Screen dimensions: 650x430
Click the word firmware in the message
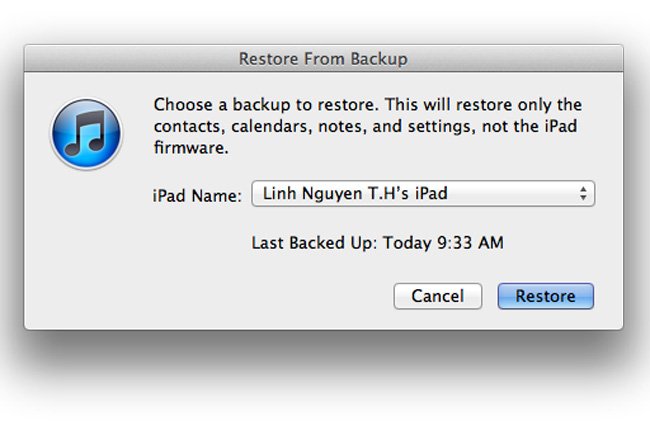pos(191,148)
